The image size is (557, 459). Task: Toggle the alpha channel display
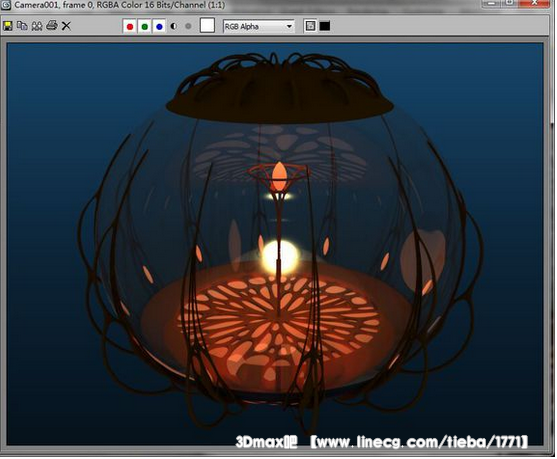tap(174, 26)
